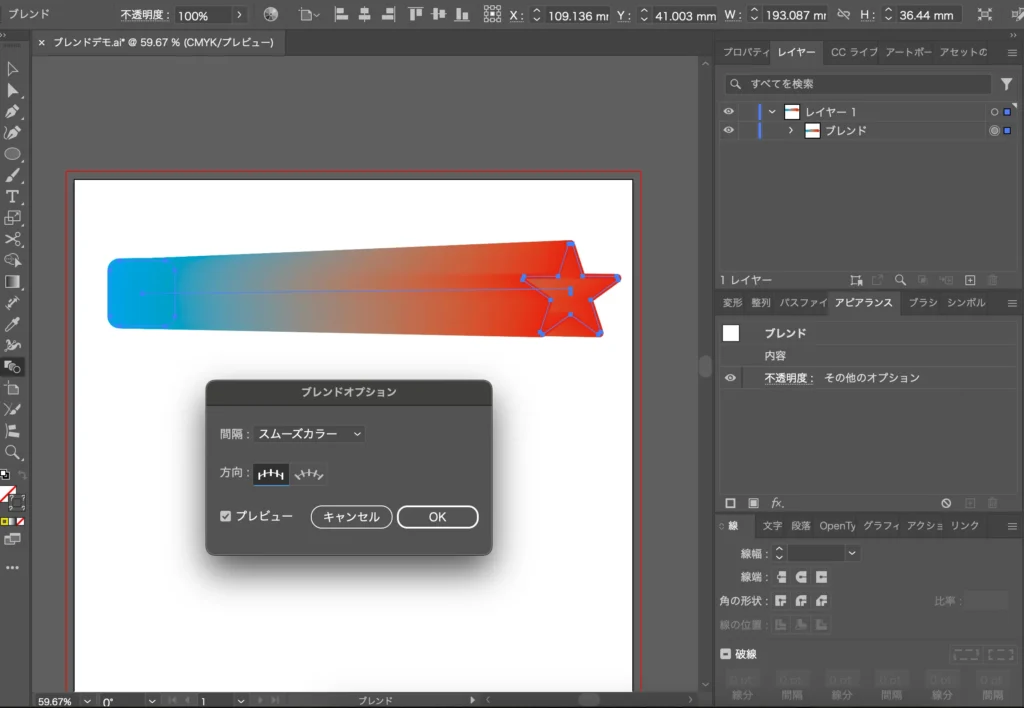The width and height of the screenshot is (1024, 708).
Task: Toggle the 破線 dashed line checkbox
Action: click(x=726, y=654)
